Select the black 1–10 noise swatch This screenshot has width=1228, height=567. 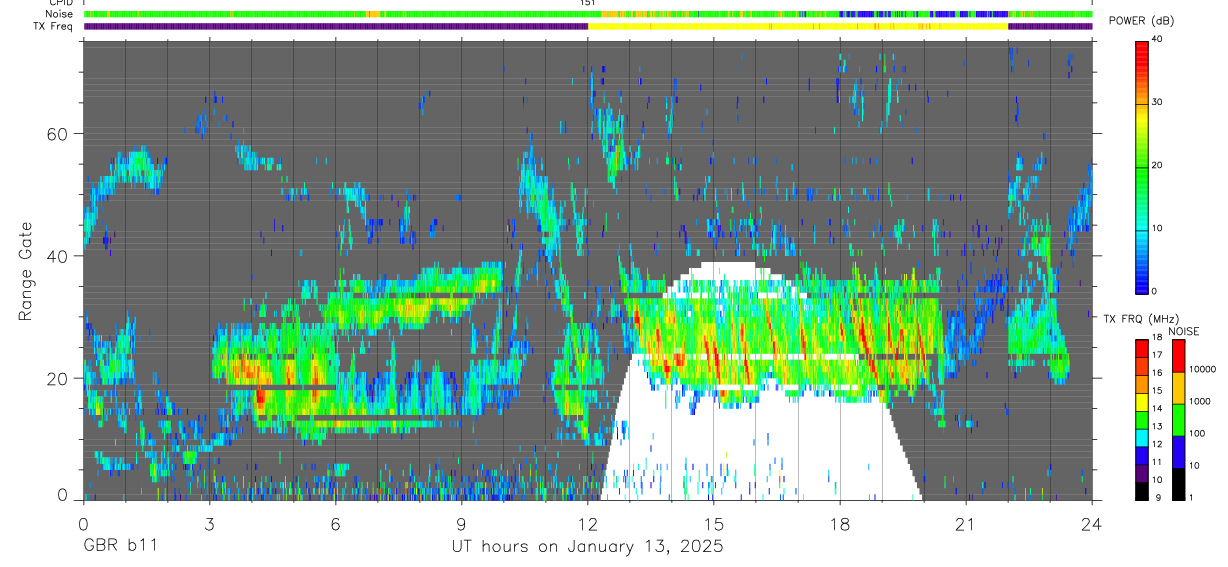[x=1178, y=483]
